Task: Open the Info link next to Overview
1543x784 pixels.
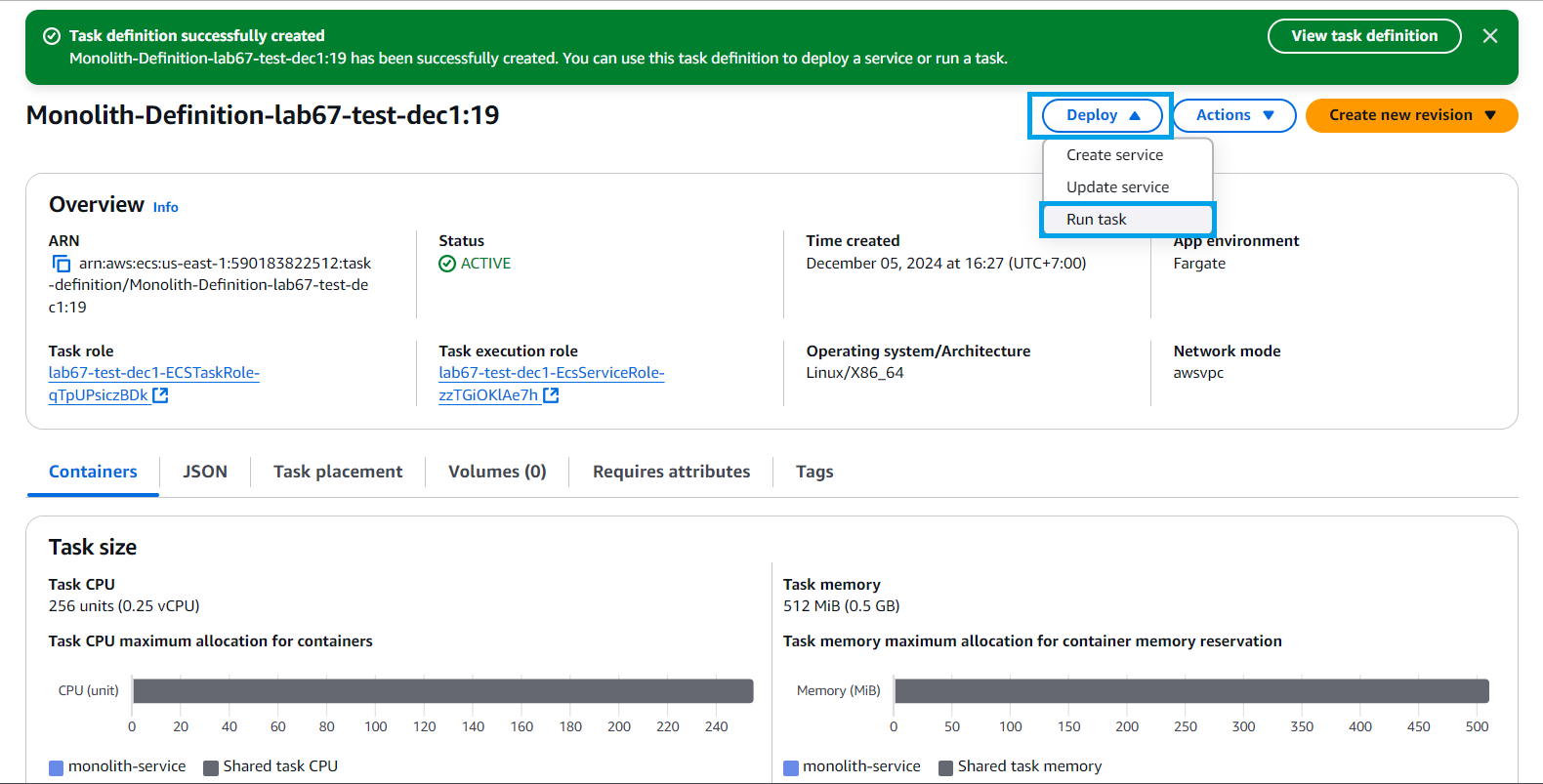Action: (x=166, y=207)
